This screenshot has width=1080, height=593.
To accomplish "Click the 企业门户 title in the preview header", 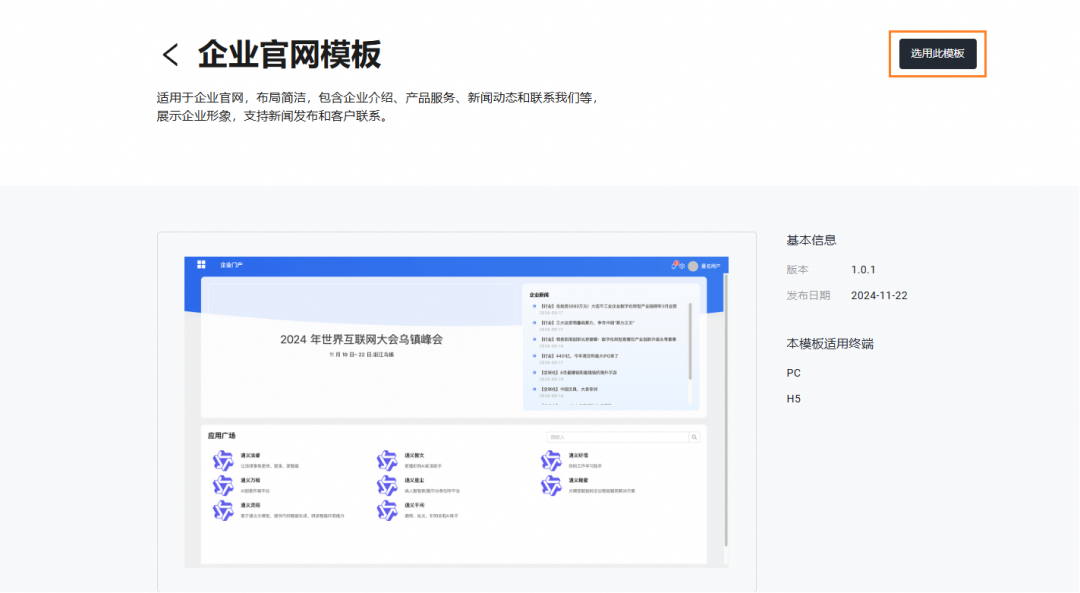I will (231, 265).
